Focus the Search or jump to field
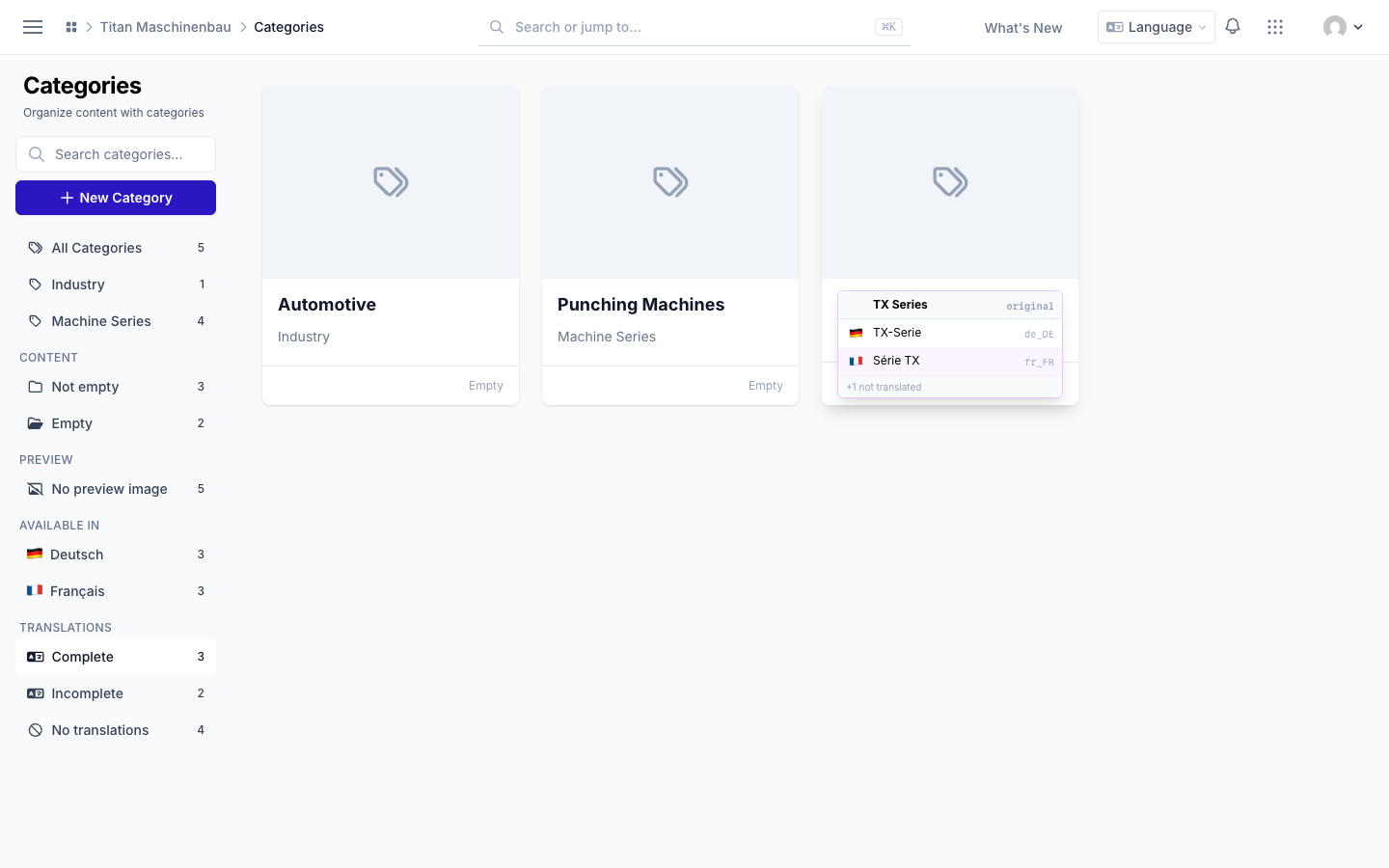The width and height of the screenshot is (1389, 868). pyautogui.click(x=694, y=27)
